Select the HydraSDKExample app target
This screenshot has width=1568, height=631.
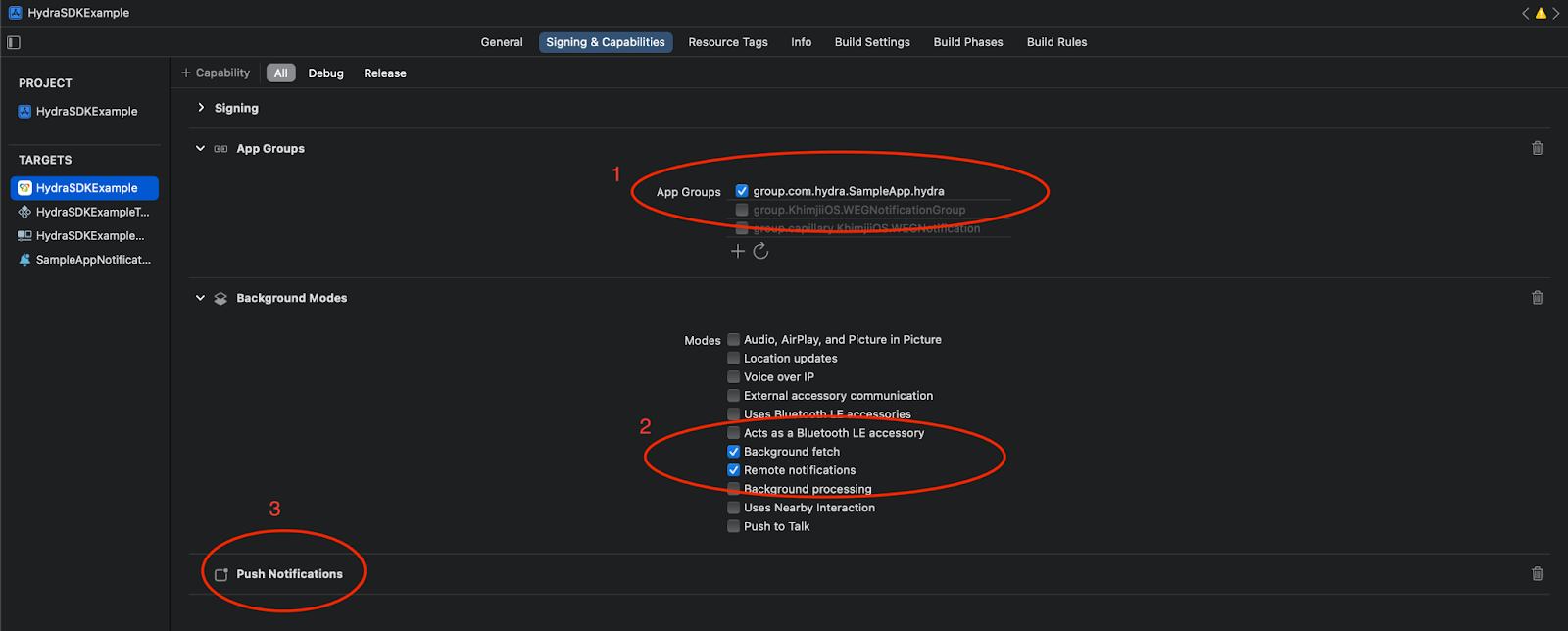coord(84,188)
